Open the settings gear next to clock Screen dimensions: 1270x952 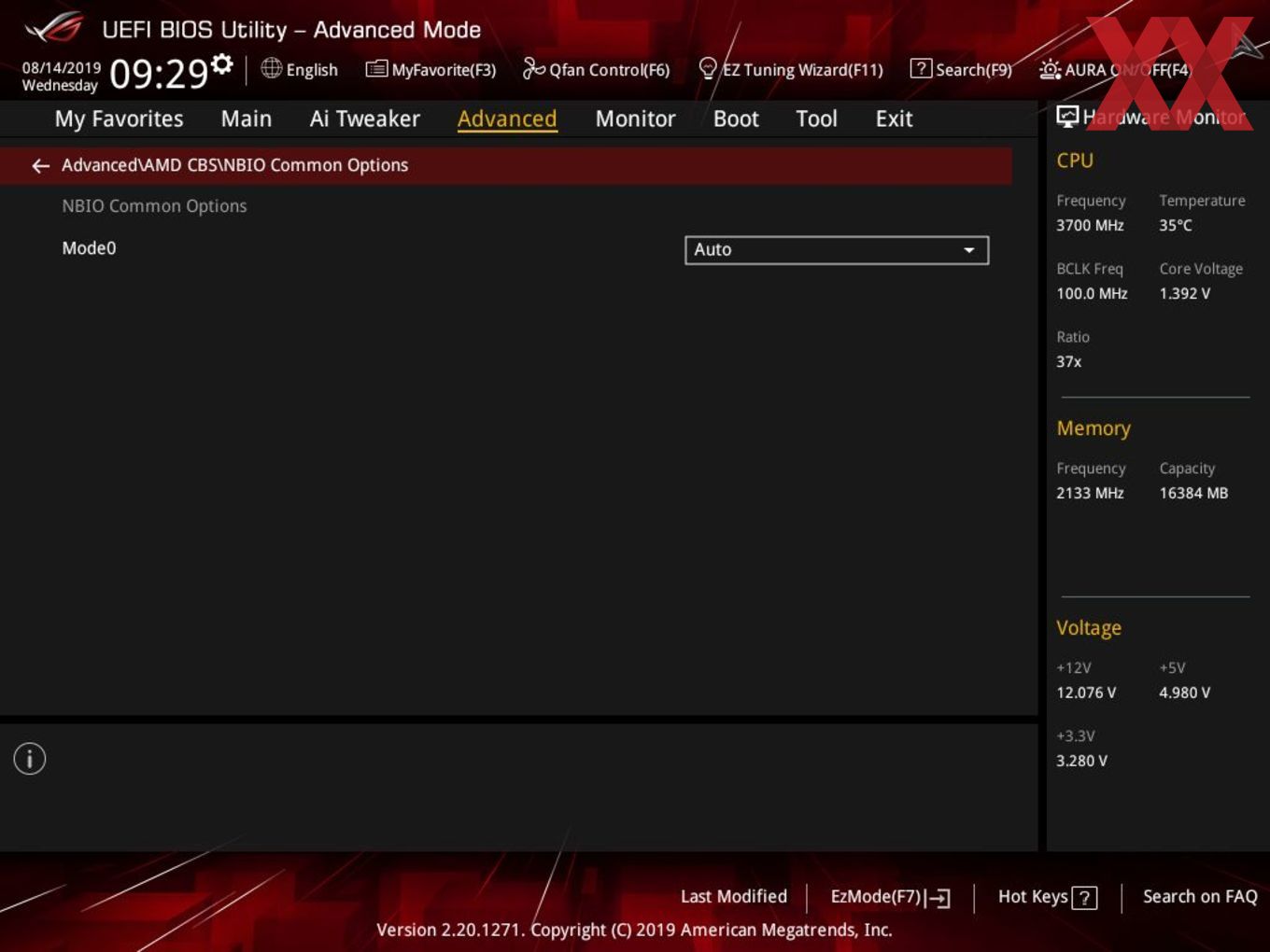point(221,64)
